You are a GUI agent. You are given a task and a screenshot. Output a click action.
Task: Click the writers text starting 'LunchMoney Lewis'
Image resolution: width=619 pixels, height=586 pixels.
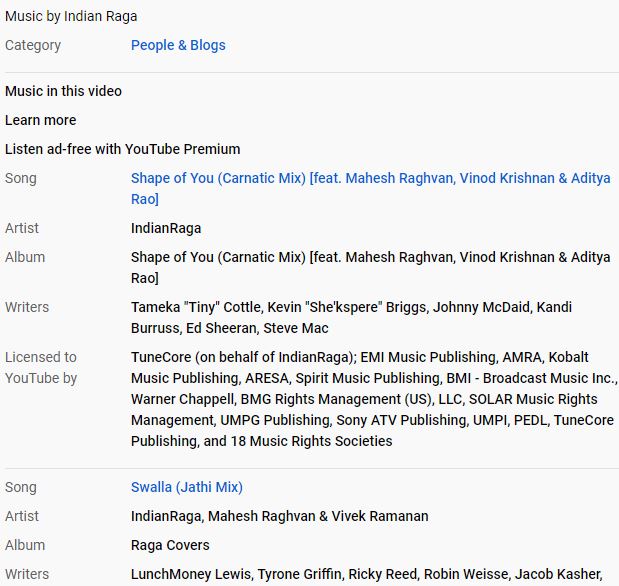pos(366,574)
